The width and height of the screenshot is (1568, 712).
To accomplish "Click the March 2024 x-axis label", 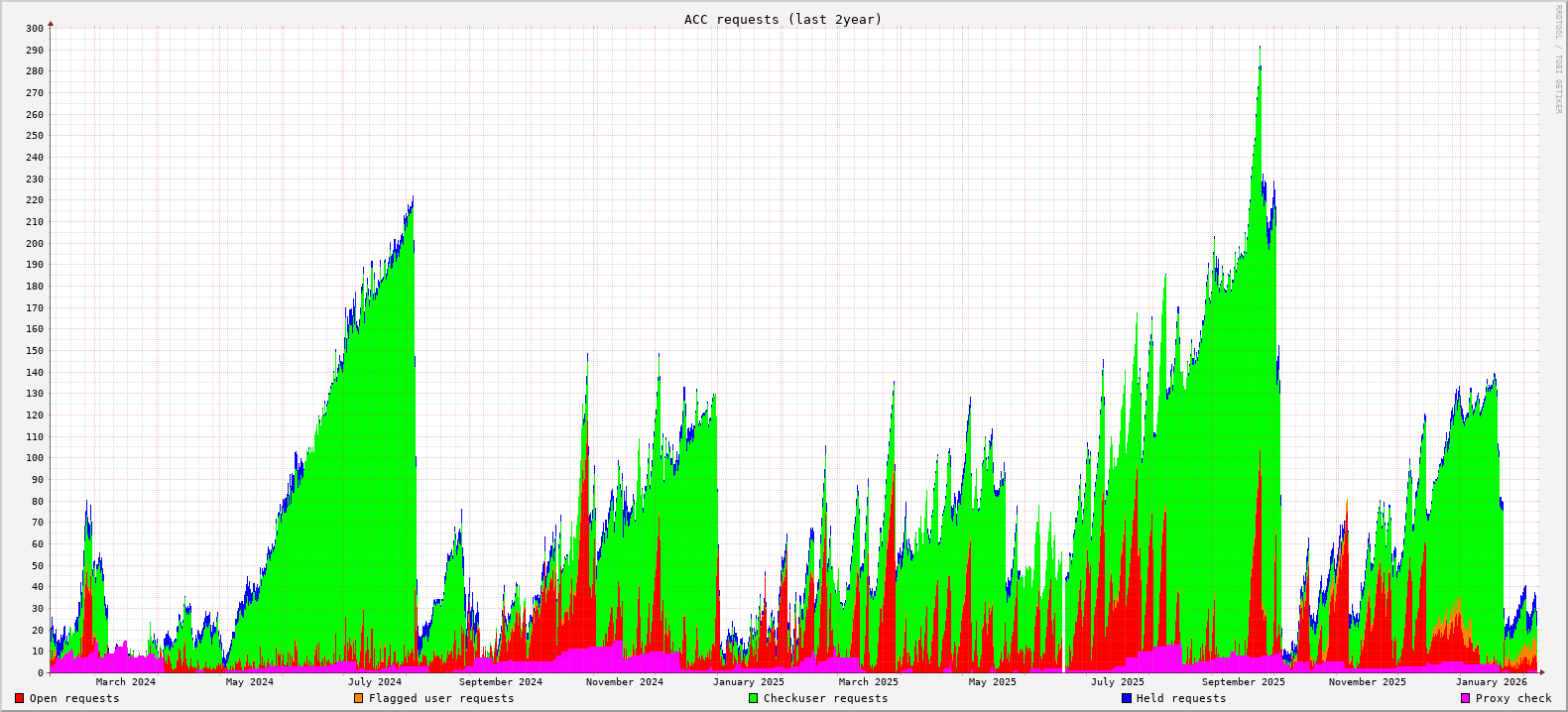I will (x=125, y=681).
